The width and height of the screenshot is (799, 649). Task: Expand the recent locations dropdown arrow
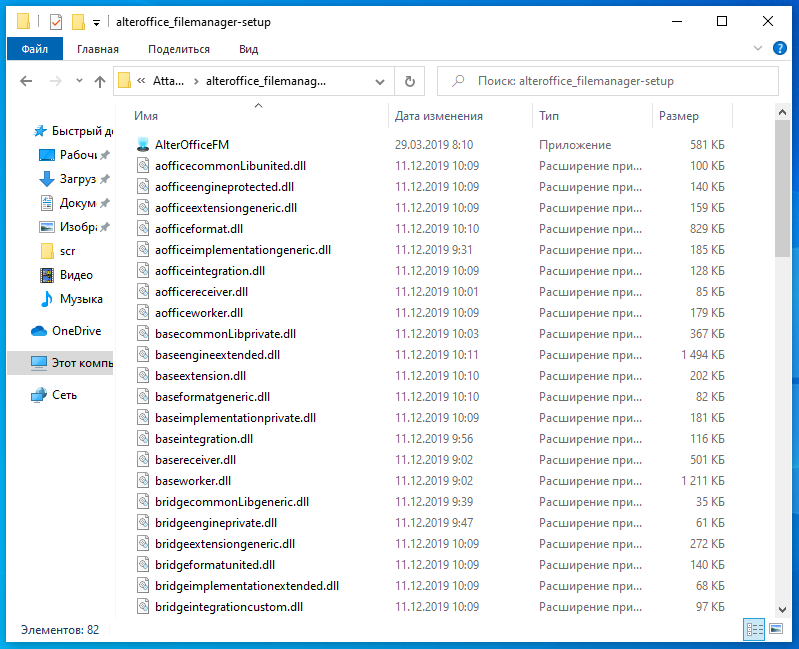(x=79, y=80)
